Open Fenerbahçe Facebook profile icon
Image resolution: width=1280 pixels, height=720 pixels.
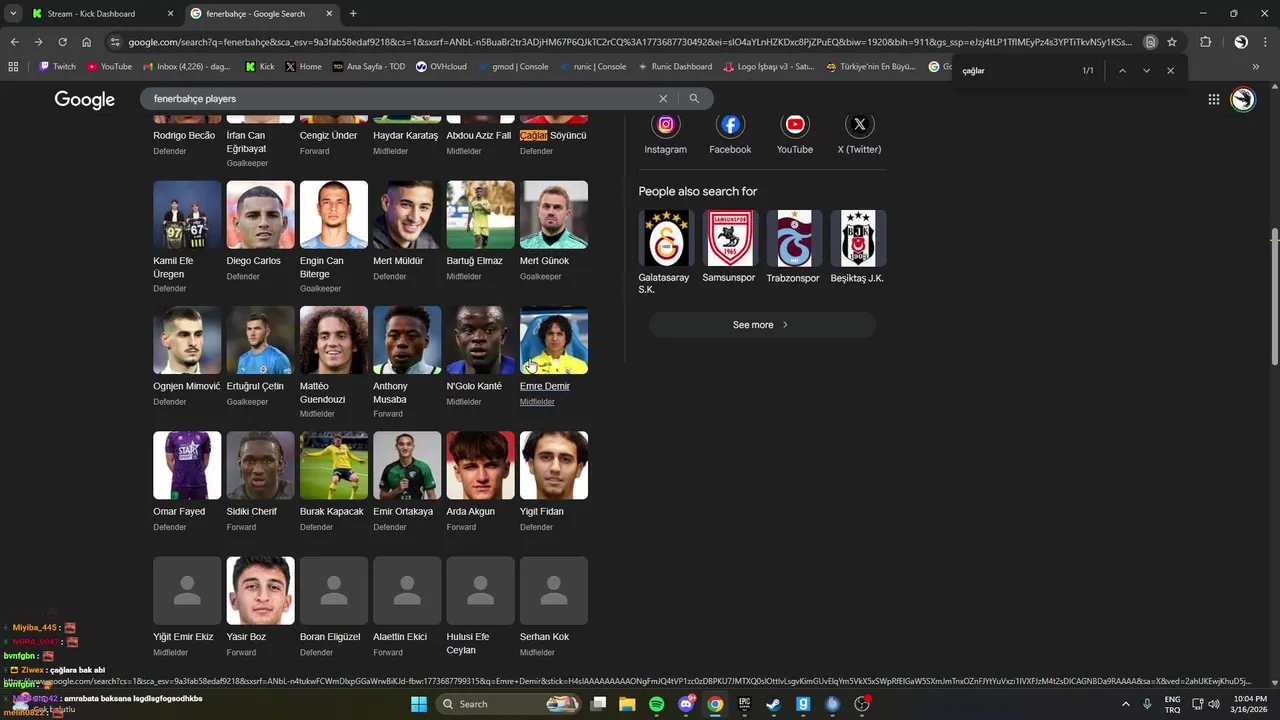point(730,125)
